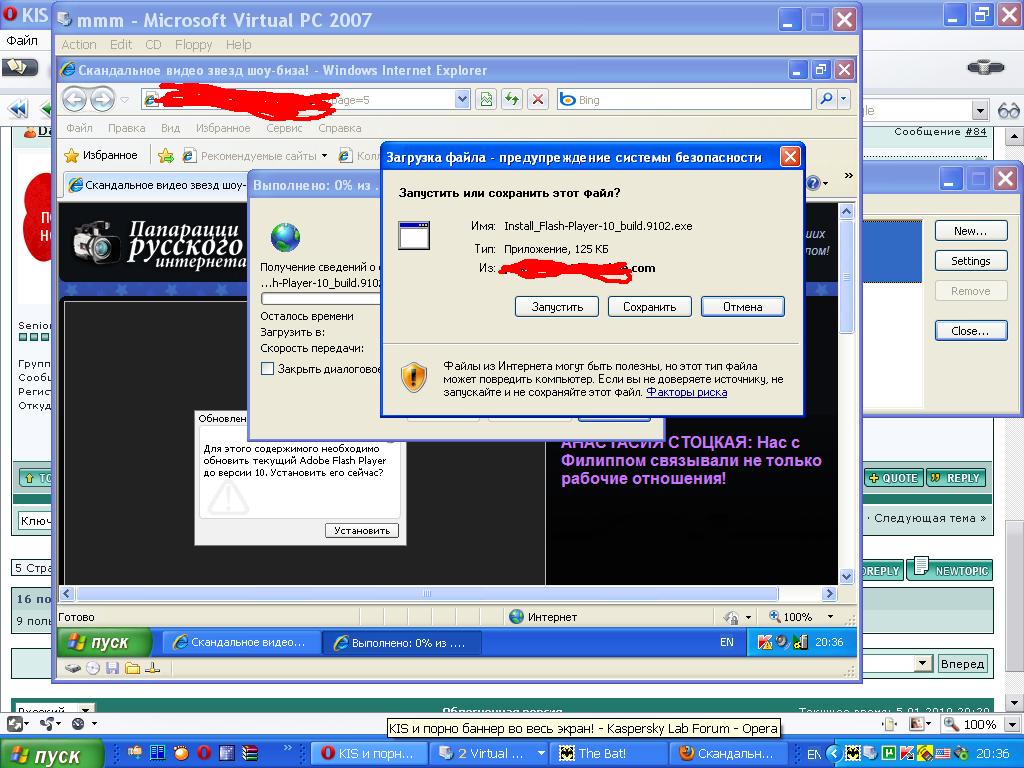Click IE search magnifier button
Screen dimensions: 1024x768
pos(826,99)
